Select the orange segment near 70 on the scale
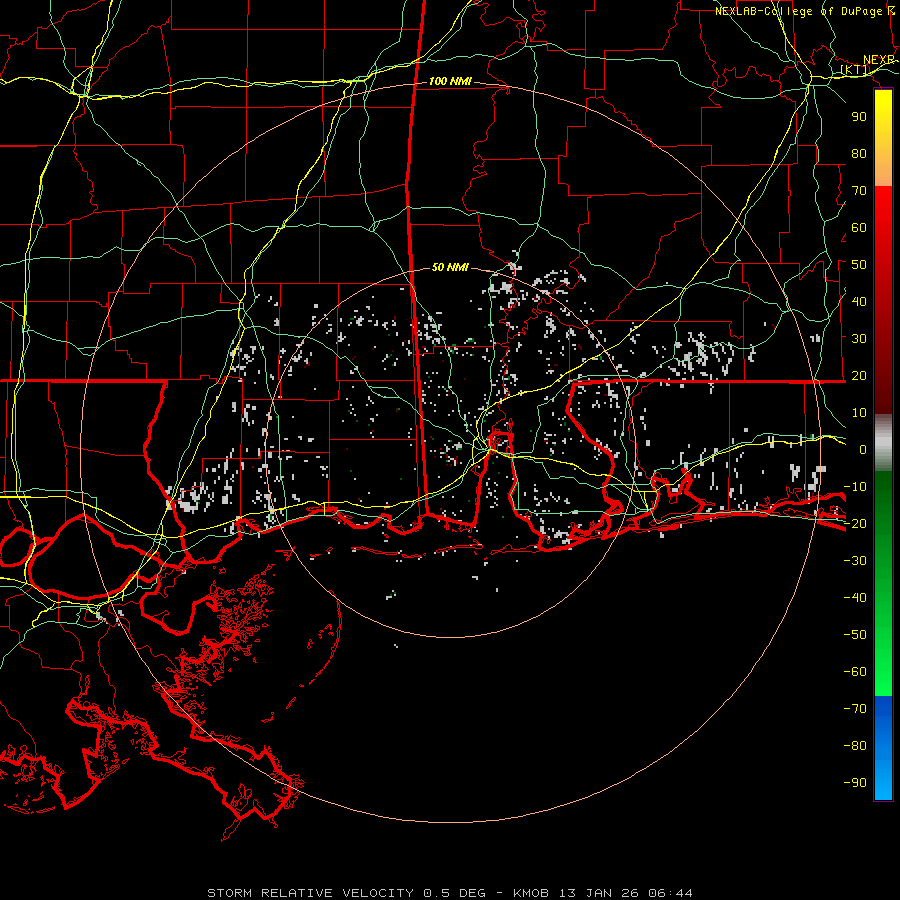 click(883, 172)
